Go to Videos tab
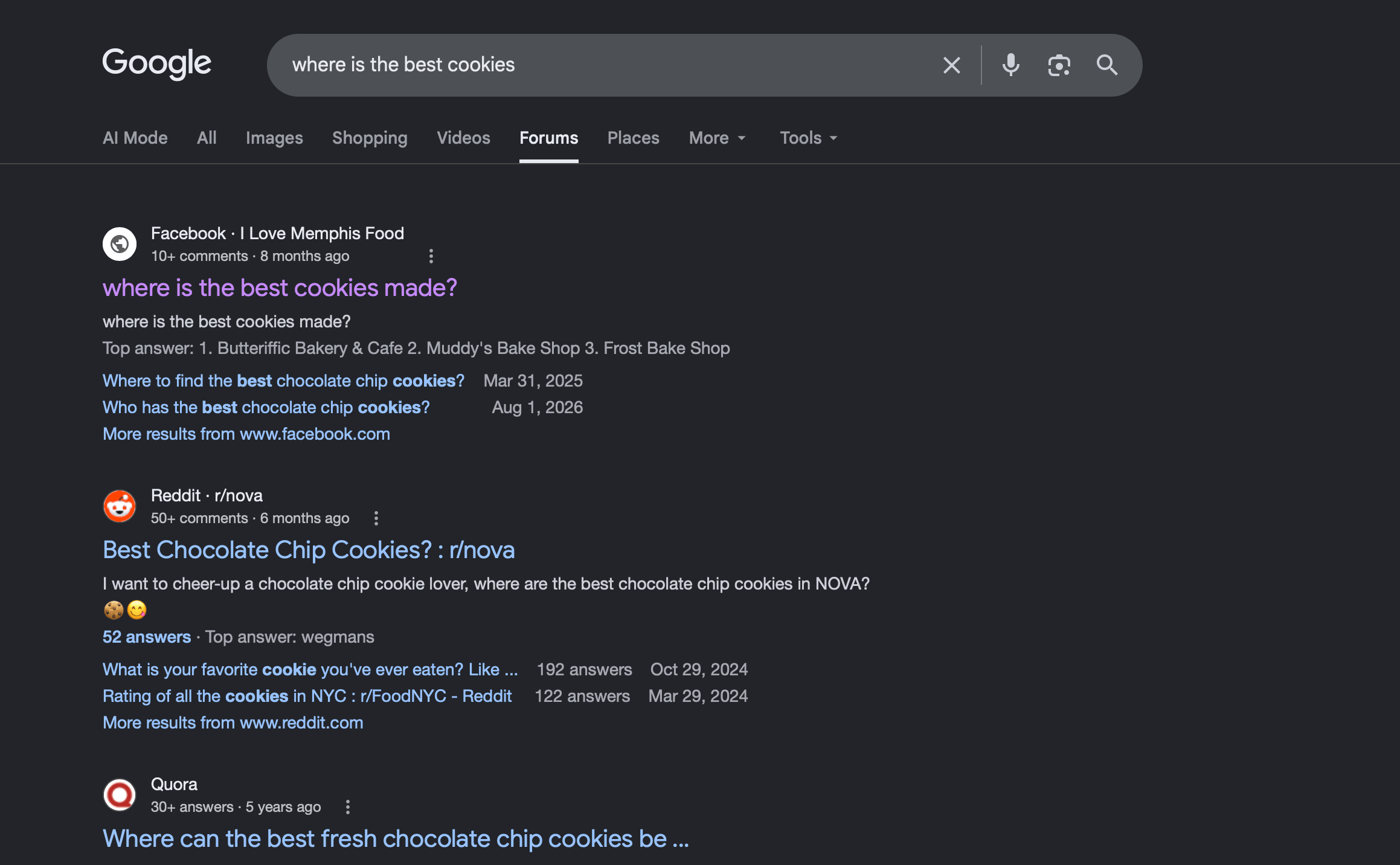1400x865 pixels. click(463, 138)
